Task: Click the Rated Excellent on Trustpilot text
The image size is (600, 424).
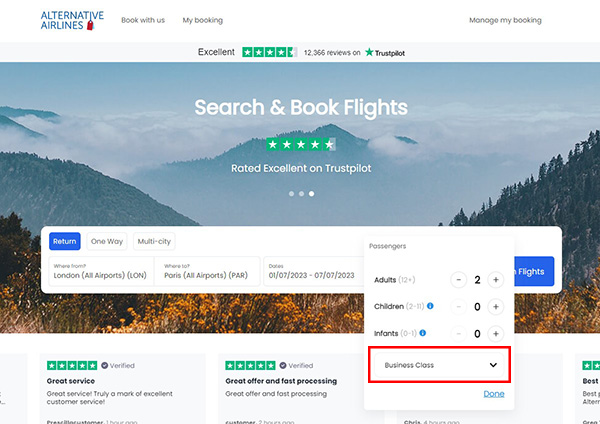Action: [301, 168]
